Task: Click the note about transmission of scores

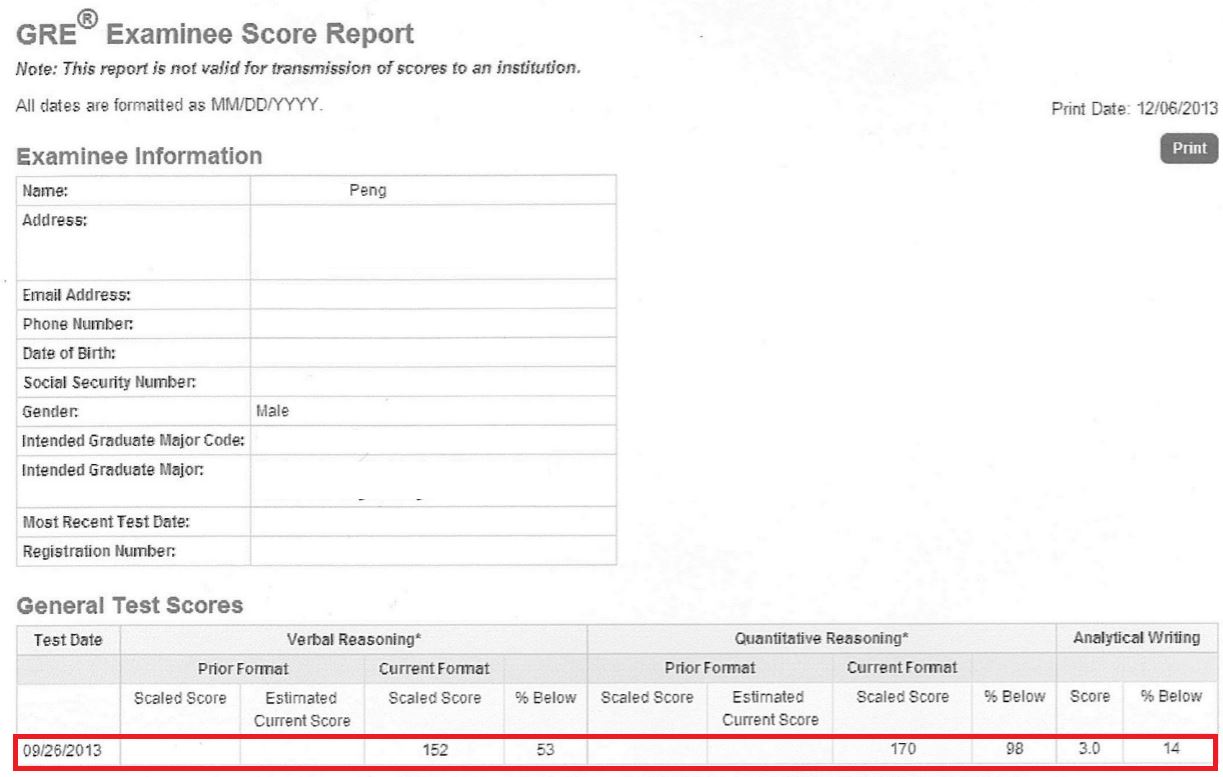Action: coord(298,69)
